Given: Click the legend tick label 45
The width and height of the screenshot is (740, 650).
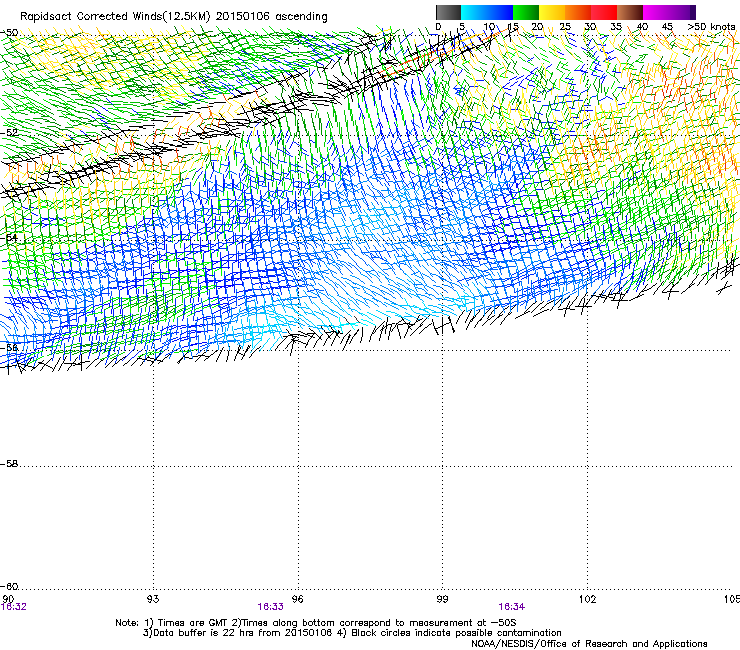Looking at the screenshot, I should pos(667,27).
